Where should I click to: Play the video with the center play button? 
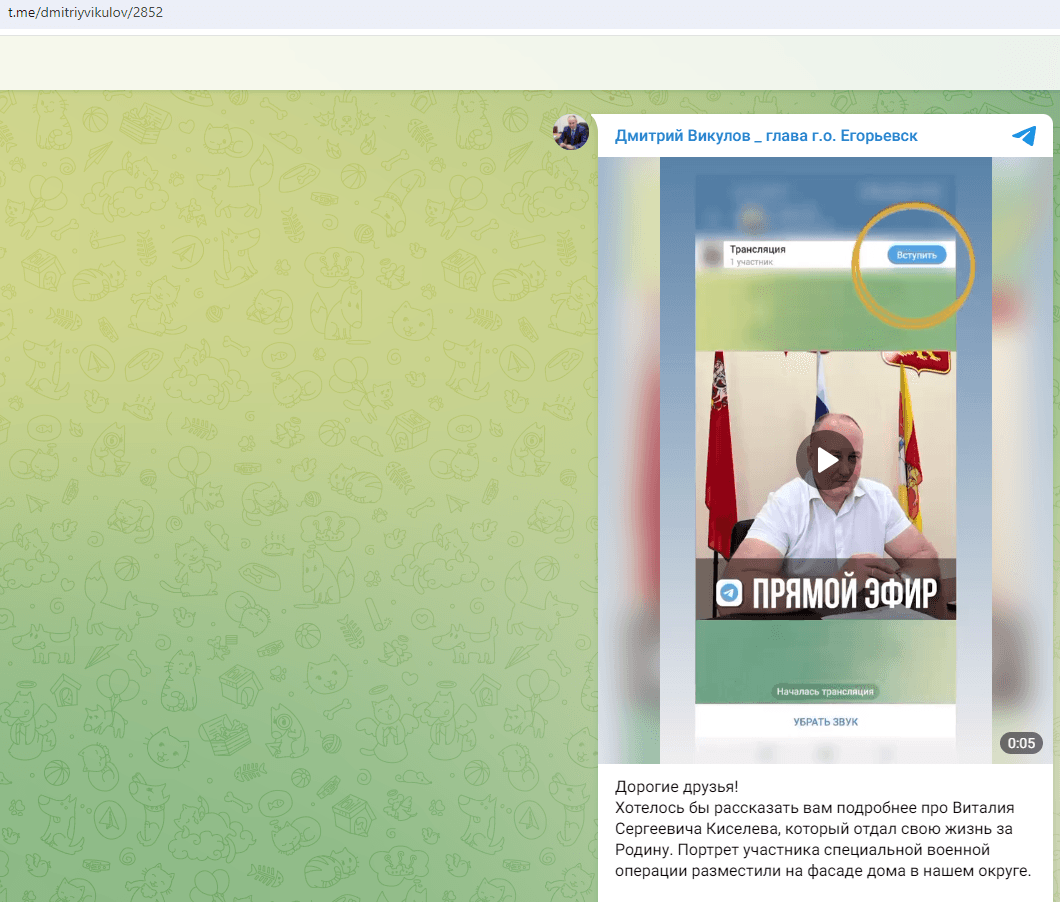[825, 460]
